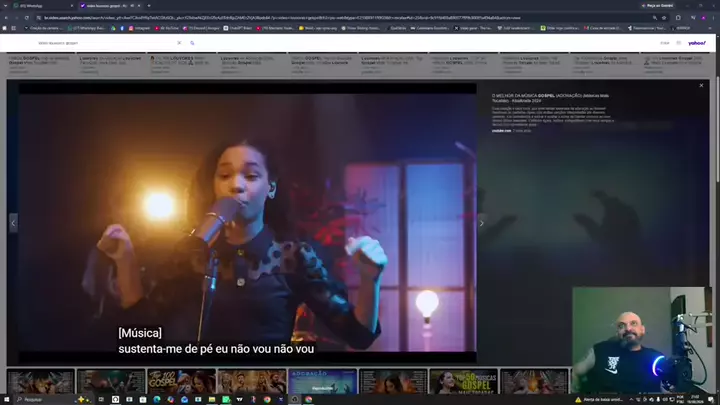Focus the Yahoo video search input field

click(106, 43)
